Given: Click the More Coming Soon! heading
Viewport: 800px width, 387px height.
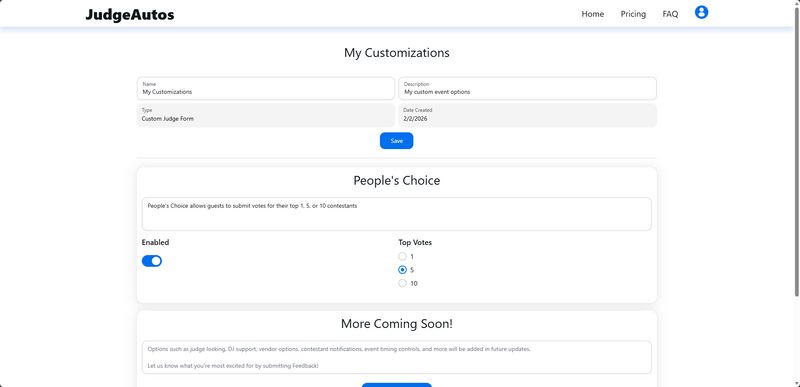Looking at the screenshot, I should (x=396, y=324).
